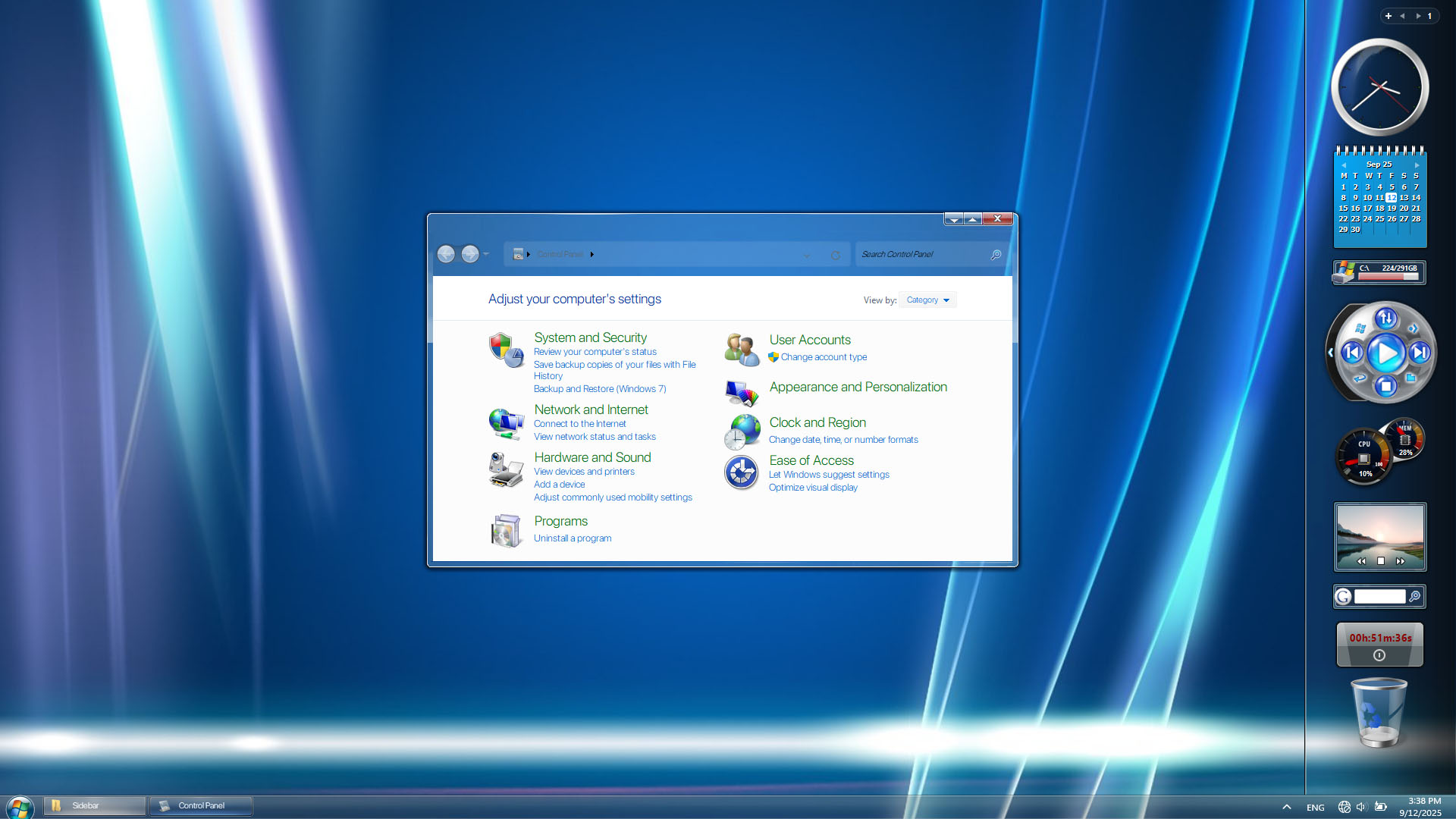Viewport: 1456px width, 819px height.
Task: Switch to the Sidebar taskbar item
Action: (x=94, y=805)
